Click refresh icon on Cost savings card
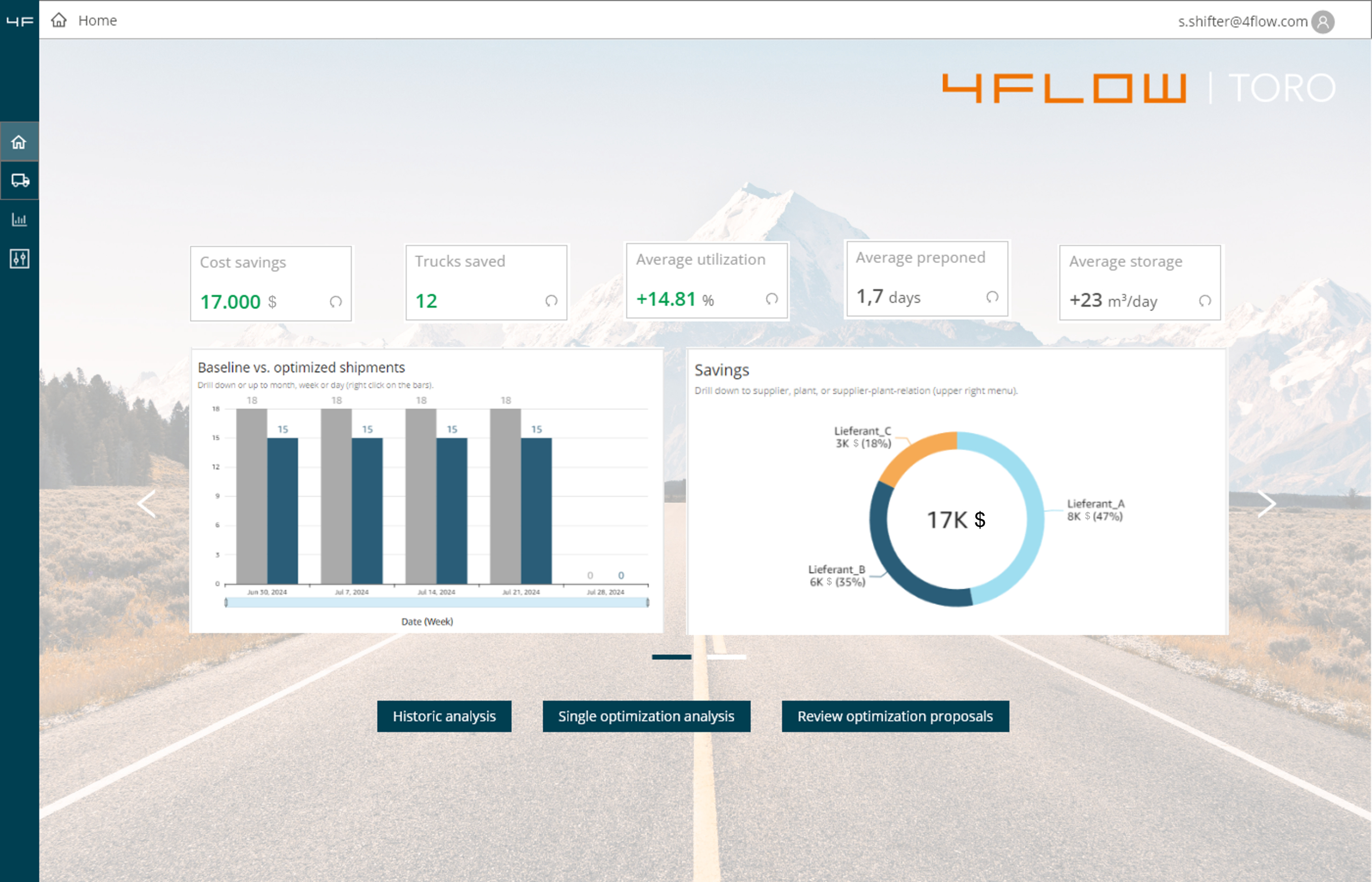This screenshot has height=882, width=1372. pos(335,301)
